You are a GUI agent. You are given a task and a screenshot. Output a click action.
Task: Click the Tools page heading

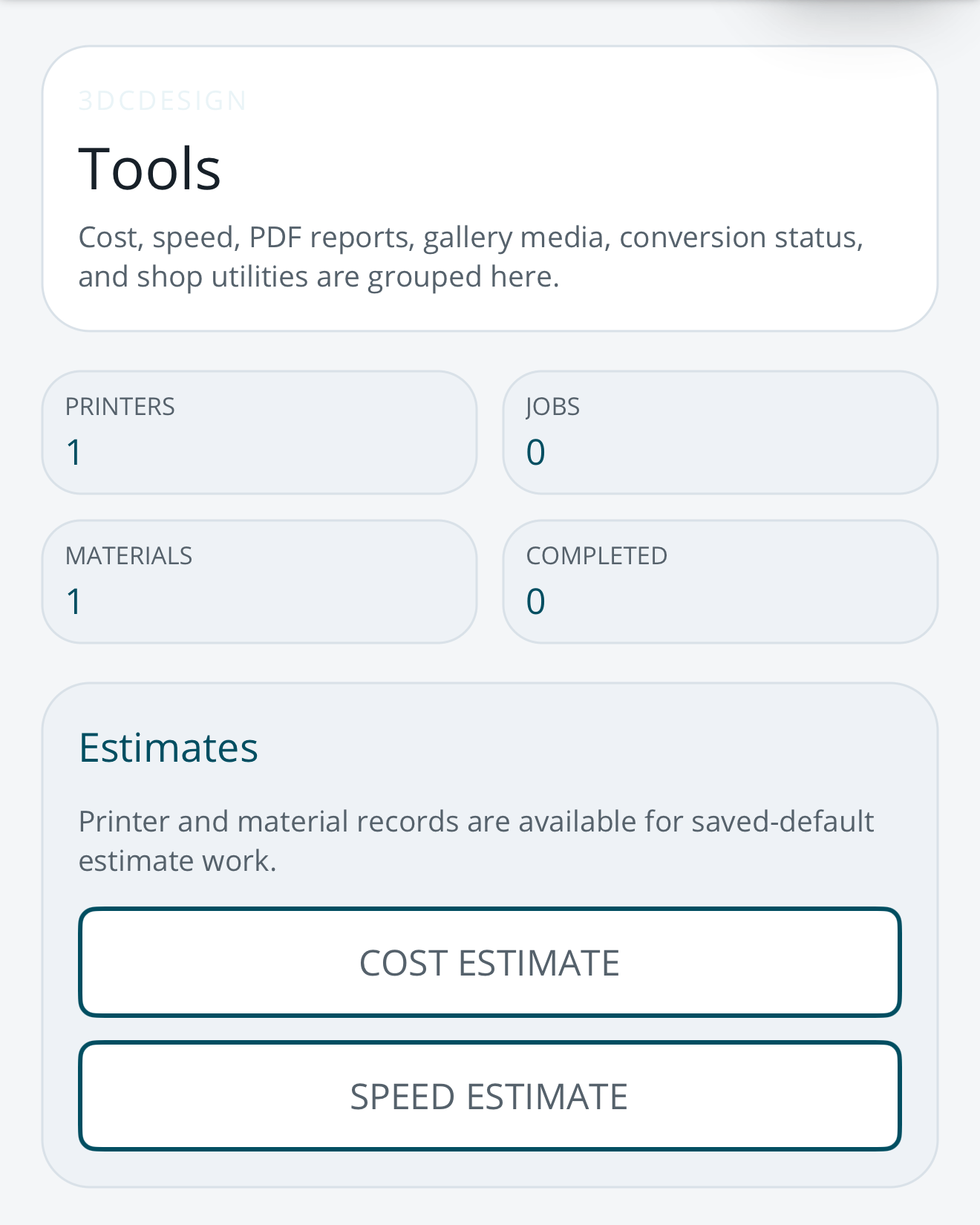[150, 169]
